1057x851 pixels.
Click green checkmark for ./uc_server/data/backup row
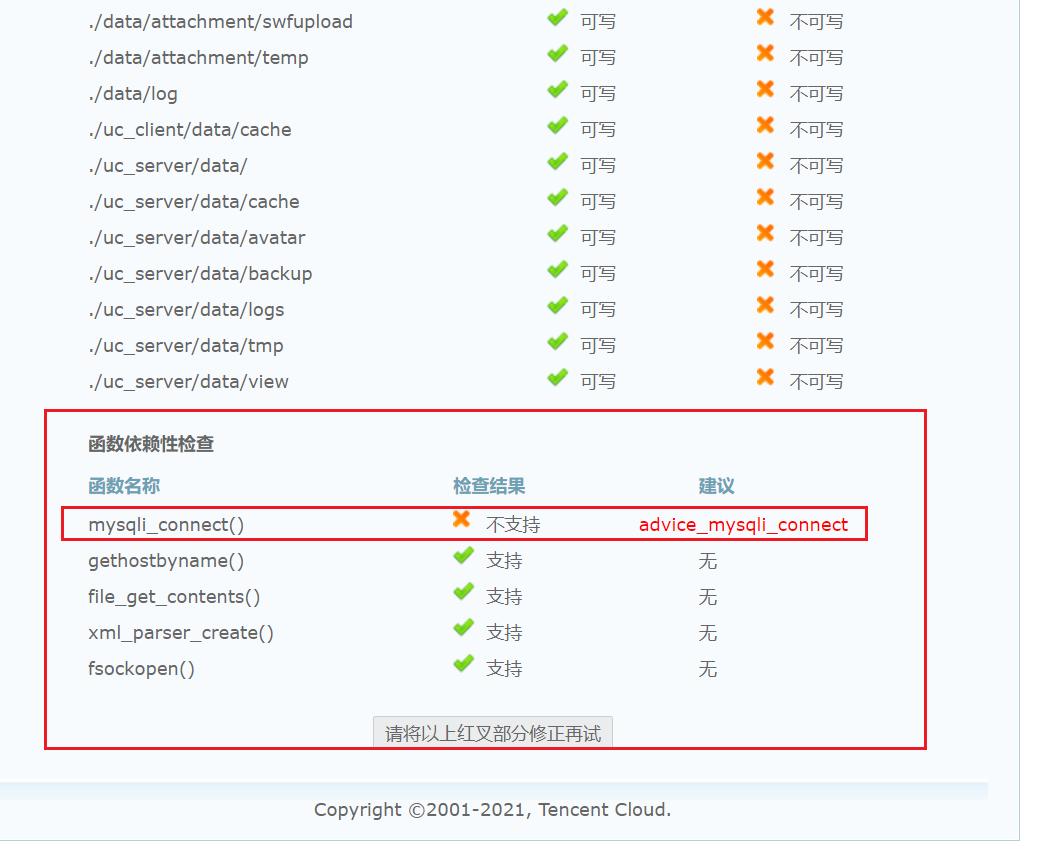pos(557,270)
